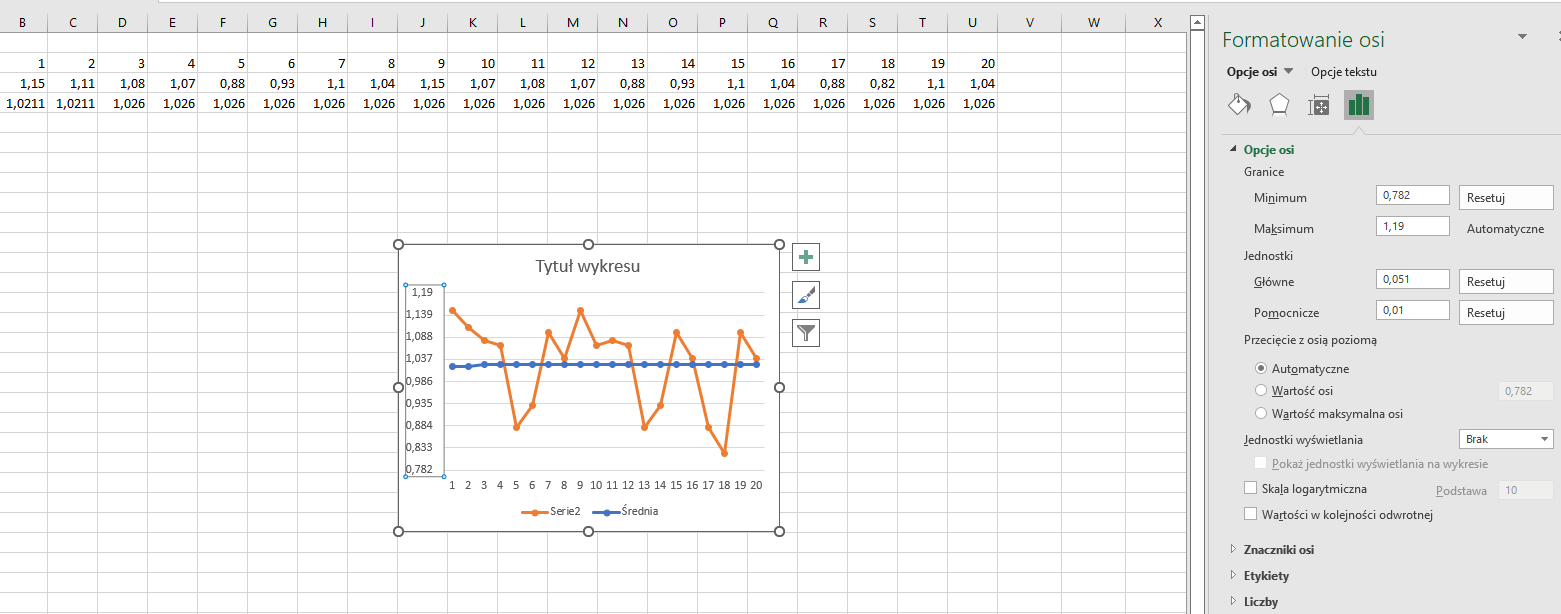Viewport: 1561px width, 614px height.
Task: Check Wartości w kolejności odwrotnej
Action: (1250, 514)
